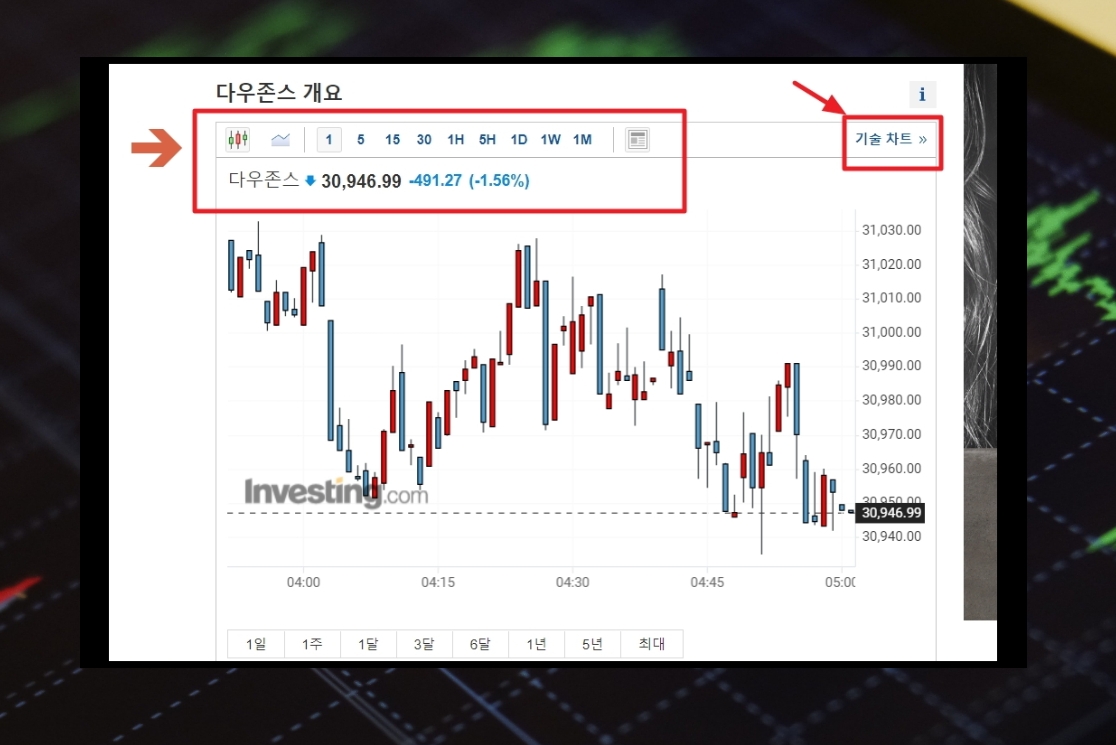Click the 31,000.00 price axis label
The image size is (1116, 745).
[891, 332]
